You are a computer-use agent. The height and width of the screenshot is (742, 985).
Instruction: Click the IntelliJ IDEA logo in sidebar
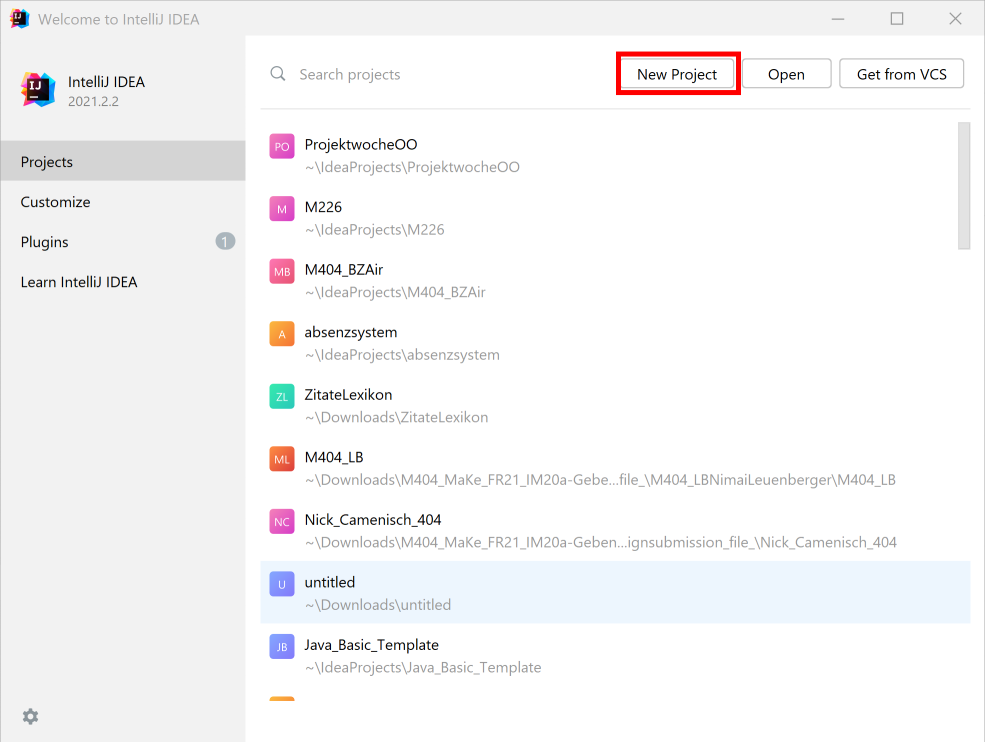38,89
